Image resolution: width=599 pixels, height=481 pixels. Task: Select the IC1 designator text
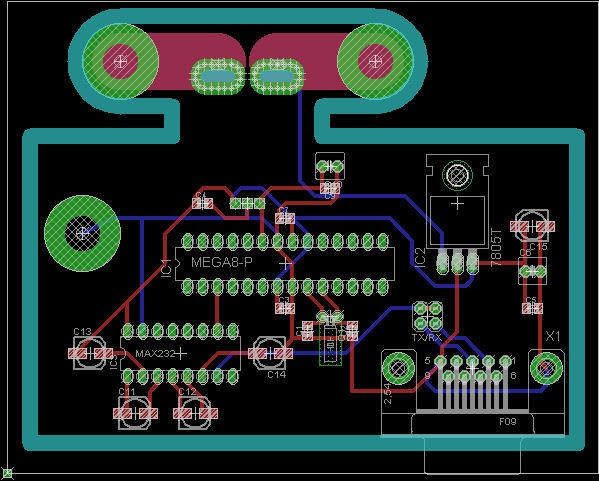(x=166, y=267)
